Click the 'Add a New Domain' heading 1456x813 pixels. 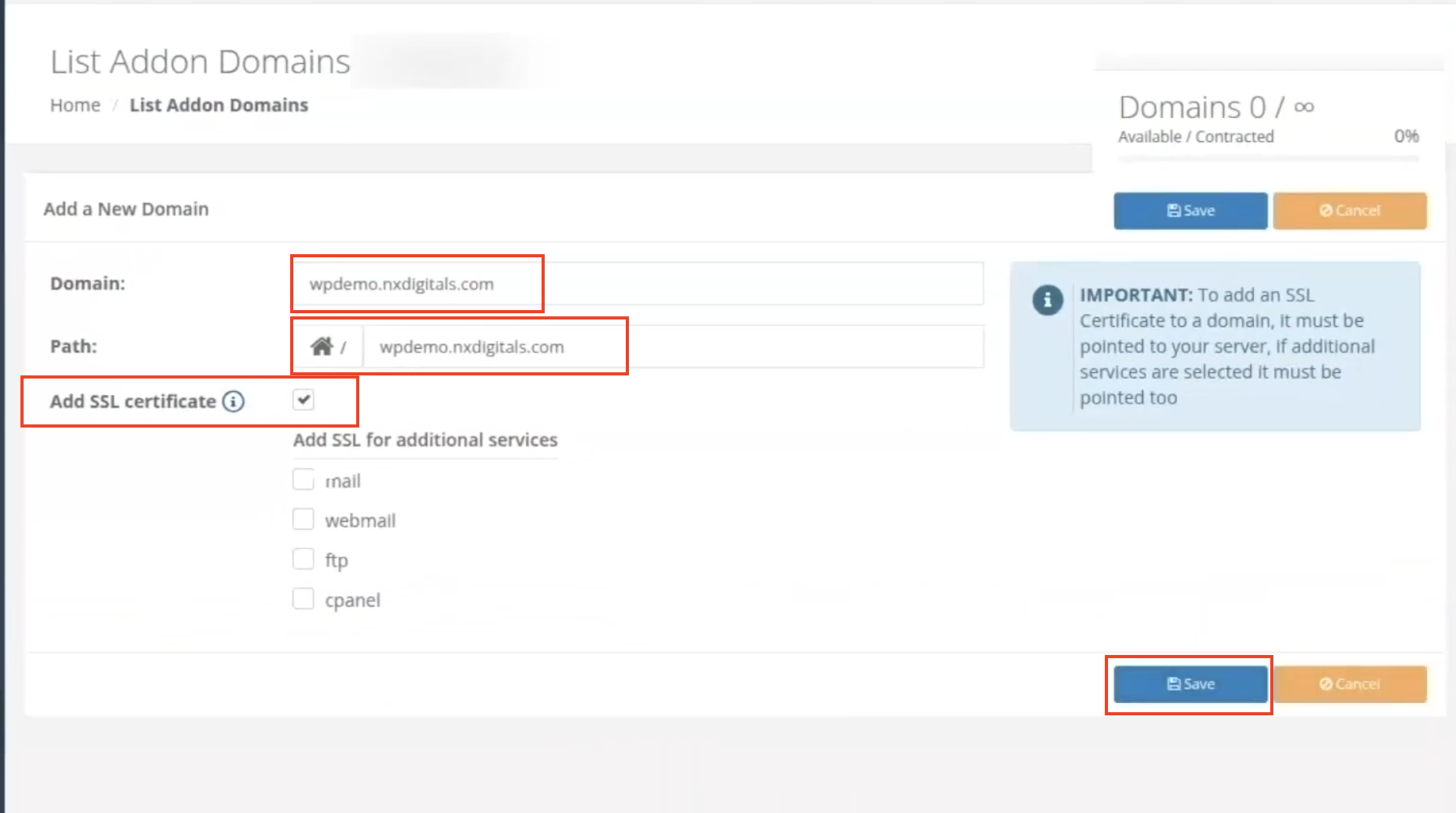tap(126, 209)
